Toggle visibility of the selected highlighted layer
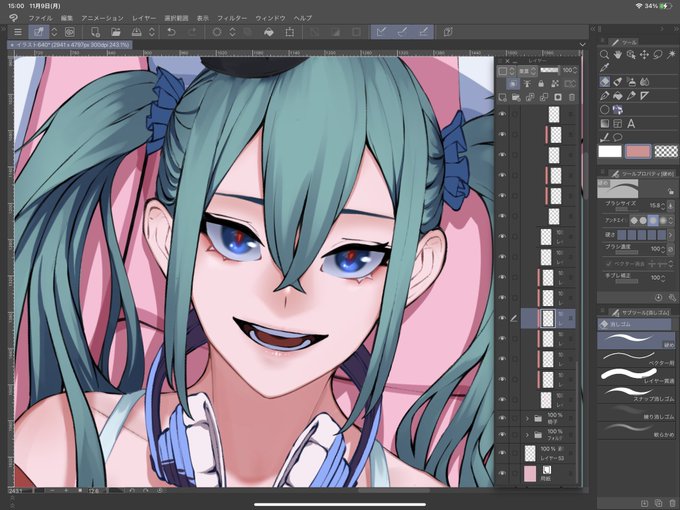This screenshot has height=510, width=680. coord(502,318)
